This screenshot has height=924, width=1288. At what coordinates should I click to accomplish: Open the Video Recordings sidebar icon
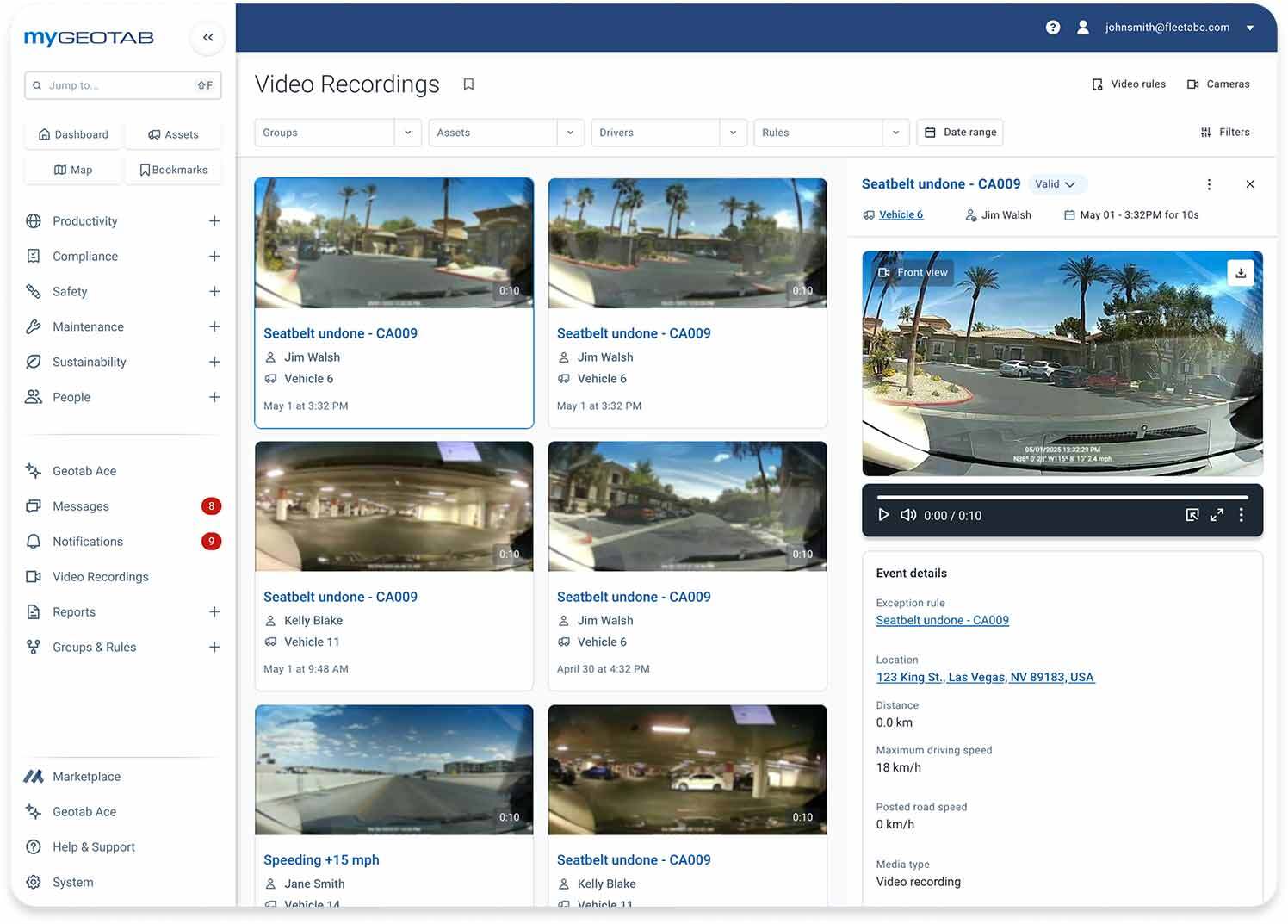(34, 576)
